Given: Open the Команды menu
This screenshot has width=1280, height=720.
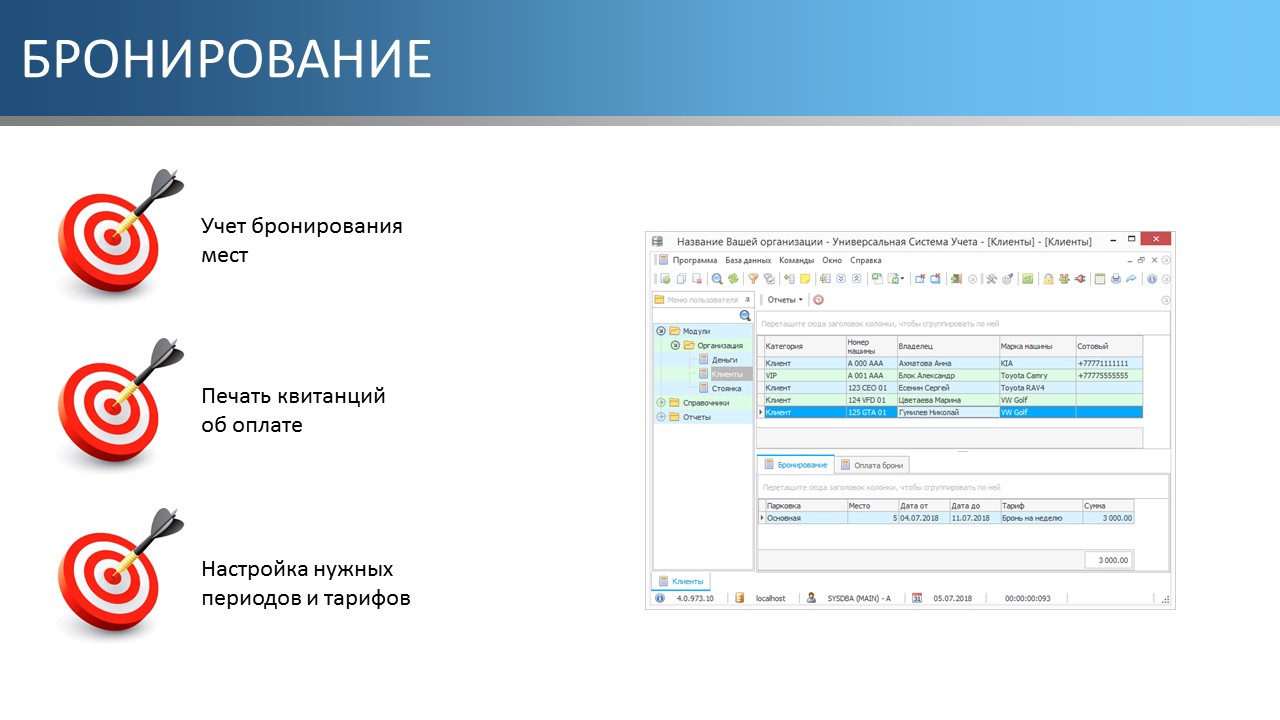Looking at the screenshot, I should click(797, 260).
